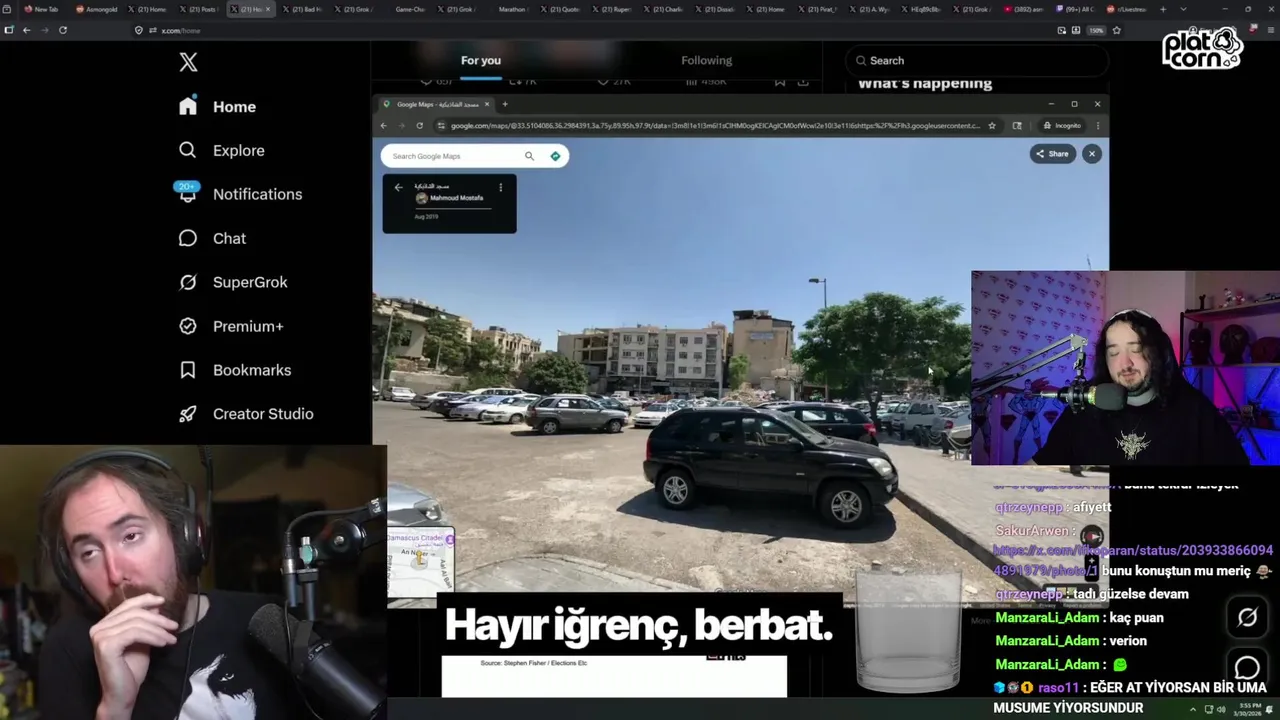Click the Grok icon floating button
Image resolution: width=1280 pixels, height=720 pixels.
tap(1247, 618)
